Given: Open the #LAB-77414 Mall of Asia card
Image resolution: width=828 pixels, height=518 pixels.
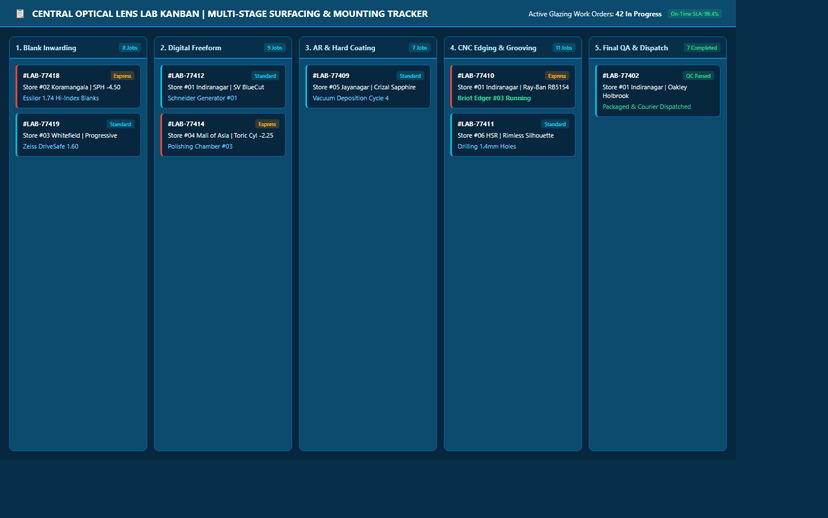Looking at the screenshot, I should click(x=223, y=135).
